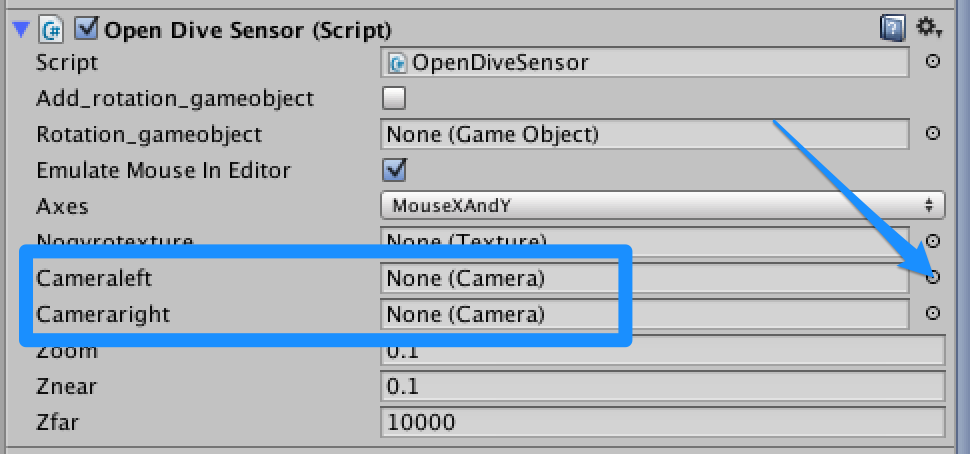
Task: Select the Rotation_gameobject None (Game Object) field
Action: tap(645, 134)
